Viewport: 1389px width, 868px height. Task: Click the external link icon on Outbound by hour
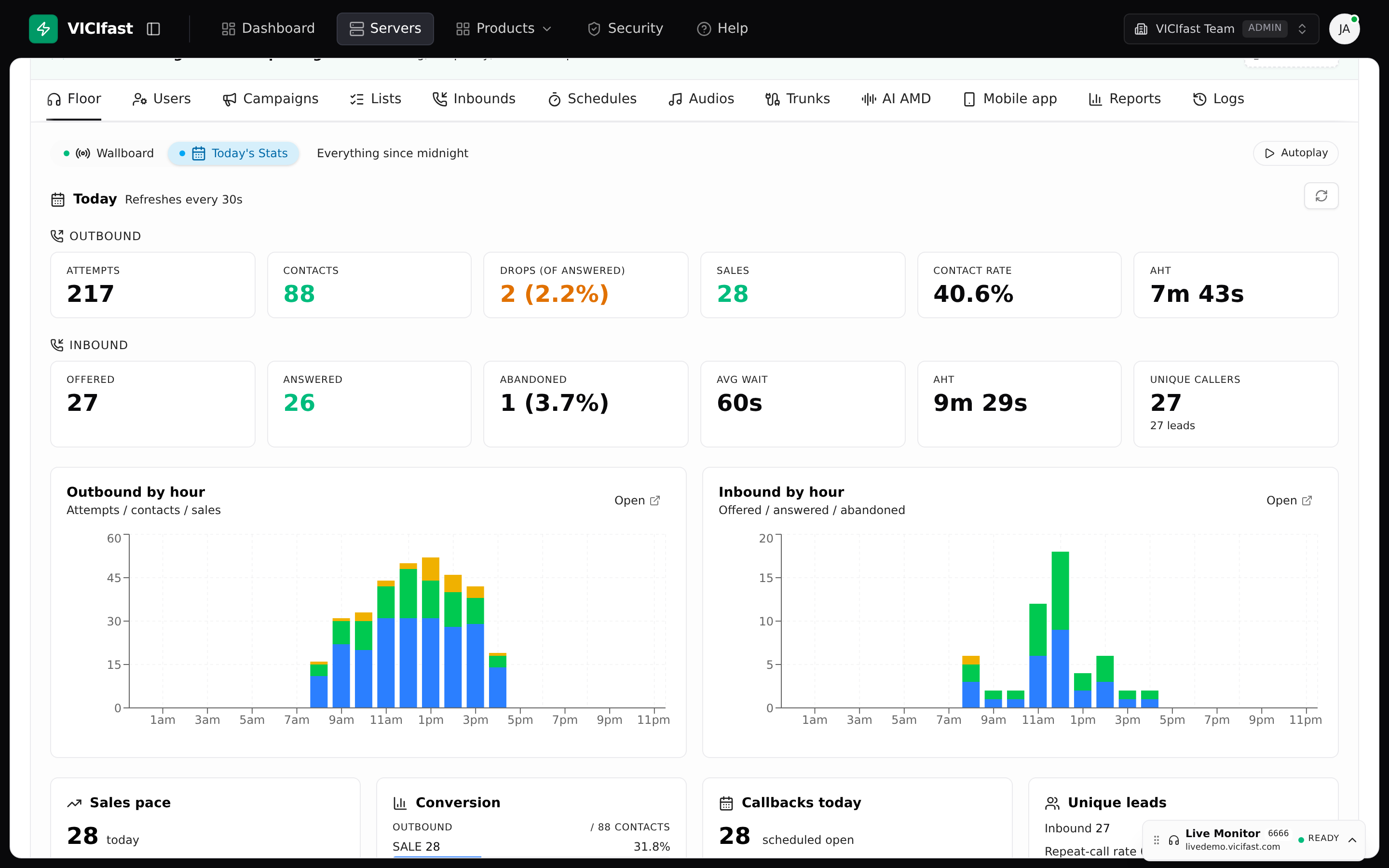pyautogui.click(x=655, y=501)
